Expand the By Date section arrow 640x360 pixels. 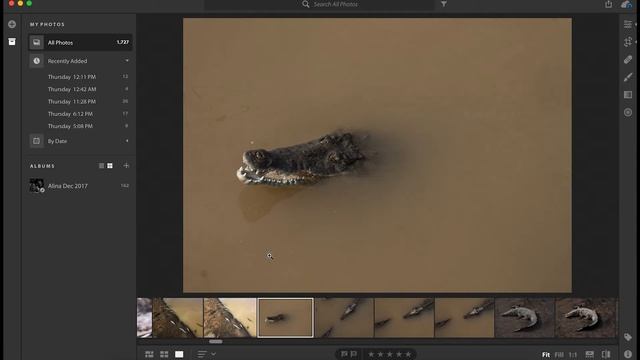coord(127,141)
